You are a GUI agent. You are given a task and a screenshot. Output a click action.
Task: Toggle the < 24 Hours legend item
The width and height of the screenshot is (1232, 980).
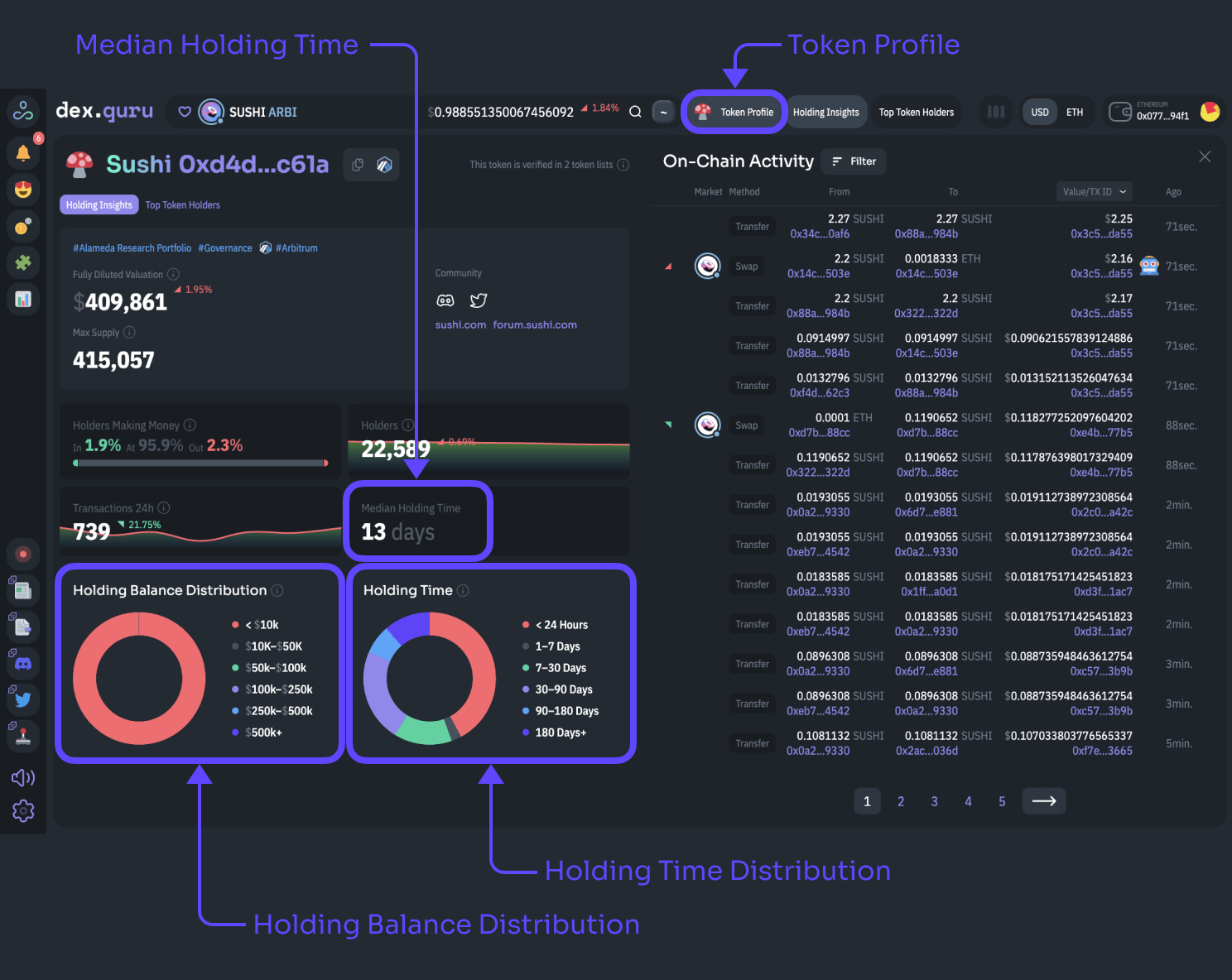coord(561,625)
